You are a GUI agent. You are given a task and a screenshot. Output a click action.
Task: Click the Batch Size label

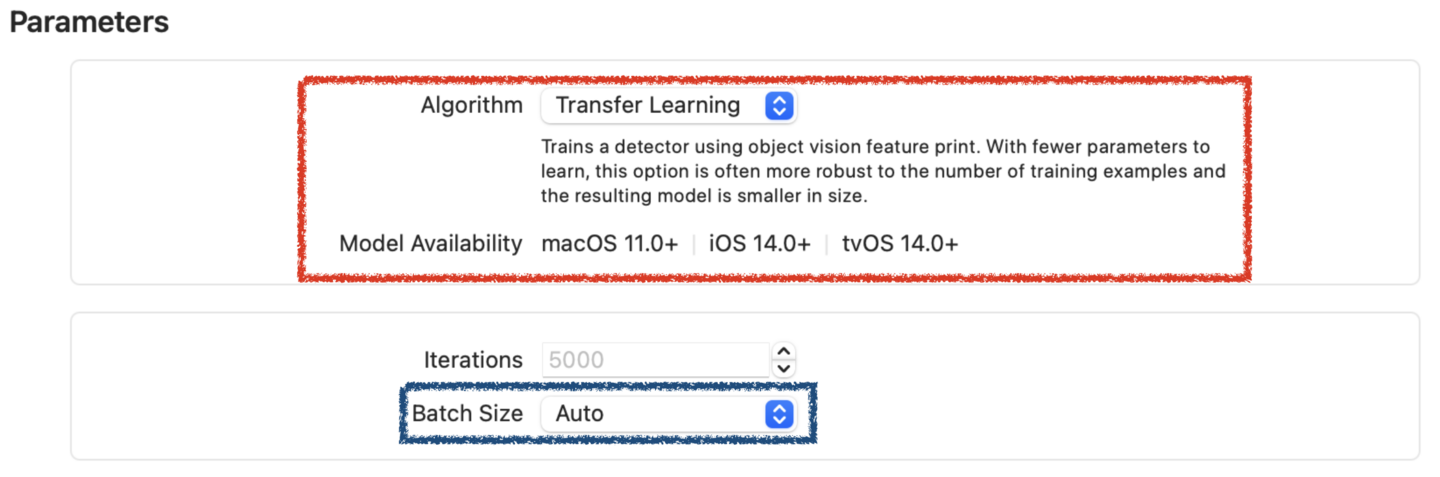[467, 413]
